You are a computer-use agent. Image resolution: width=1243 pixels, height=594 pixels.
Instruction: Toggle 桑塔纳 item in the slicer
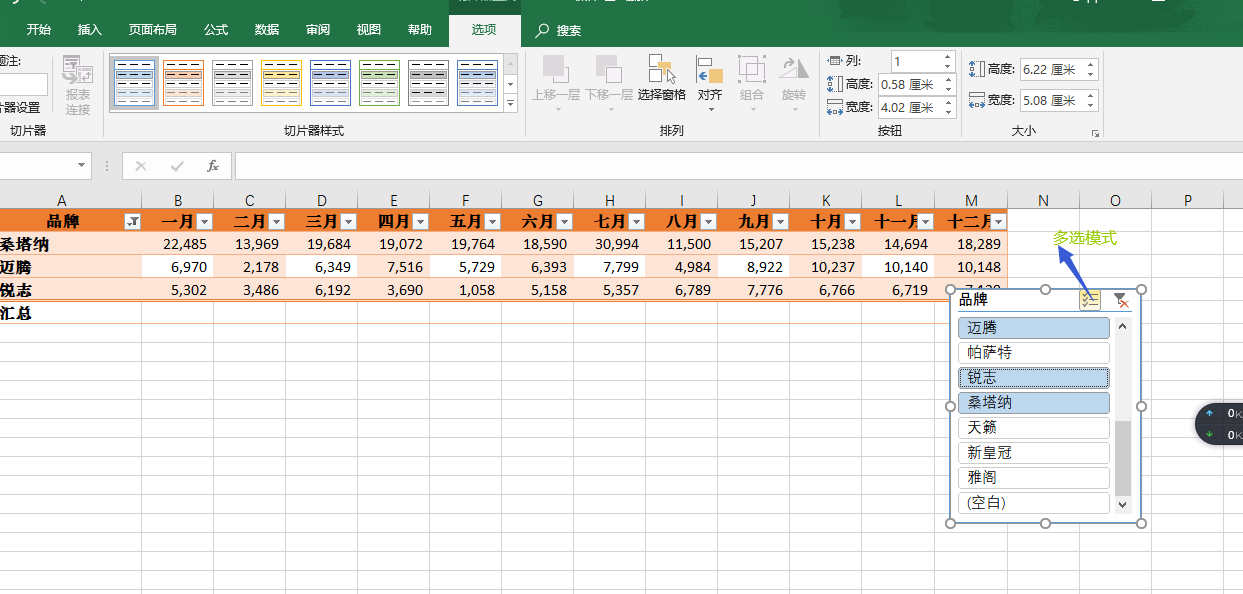pyautogui.click(x=1034, y=402)
